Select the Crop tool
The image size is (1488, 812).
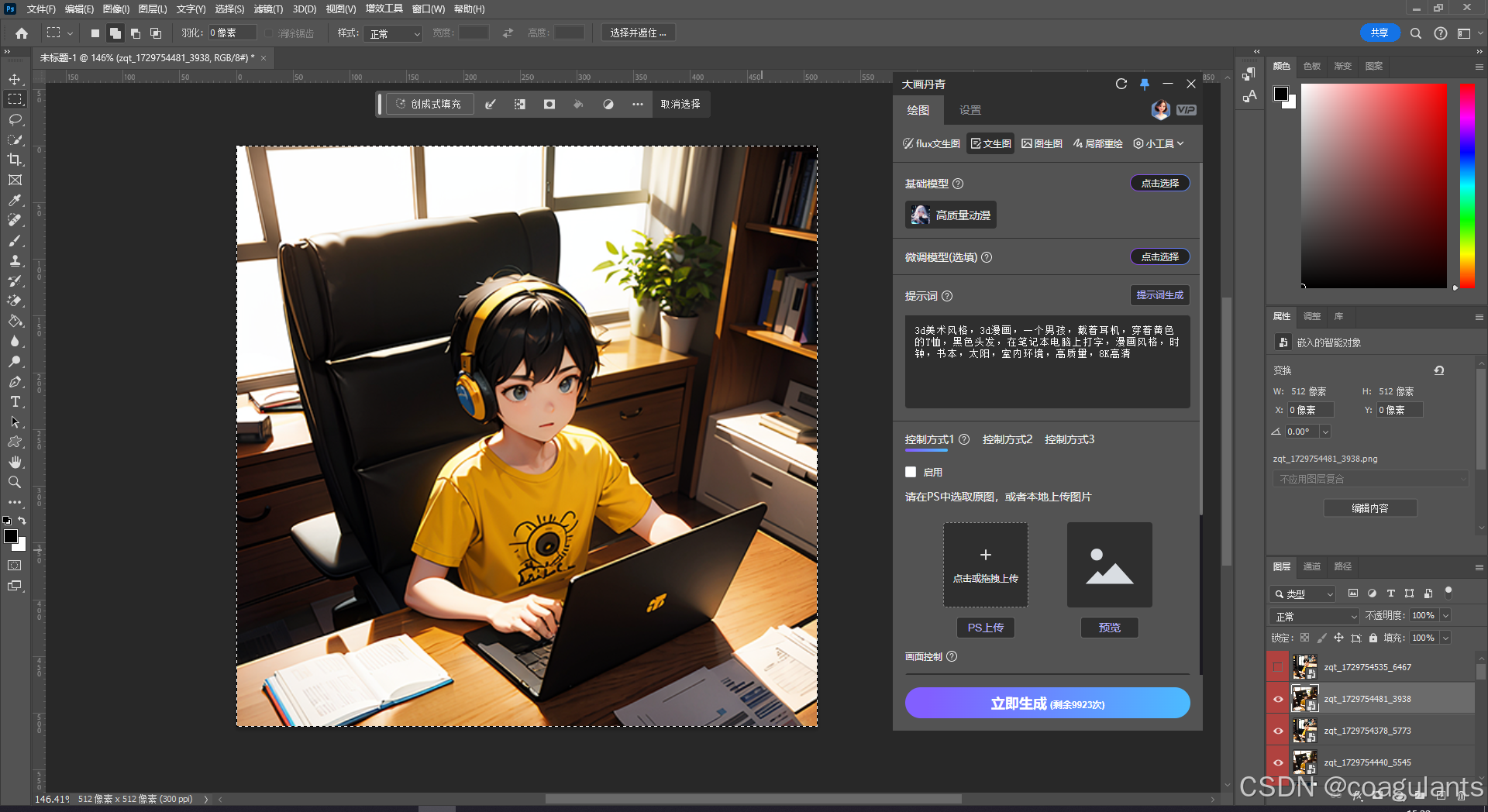[x=15, y=160]
